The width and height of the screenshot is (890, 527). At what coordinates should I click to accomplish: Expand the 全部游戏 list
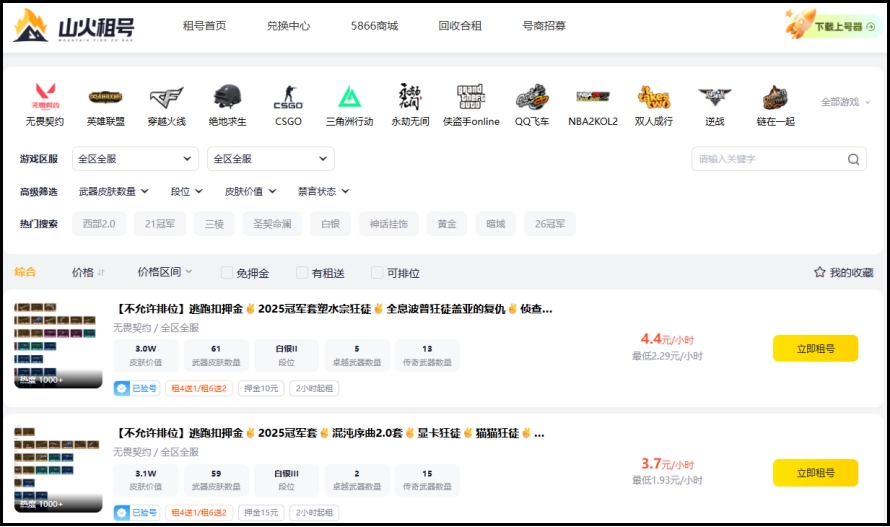845,102
